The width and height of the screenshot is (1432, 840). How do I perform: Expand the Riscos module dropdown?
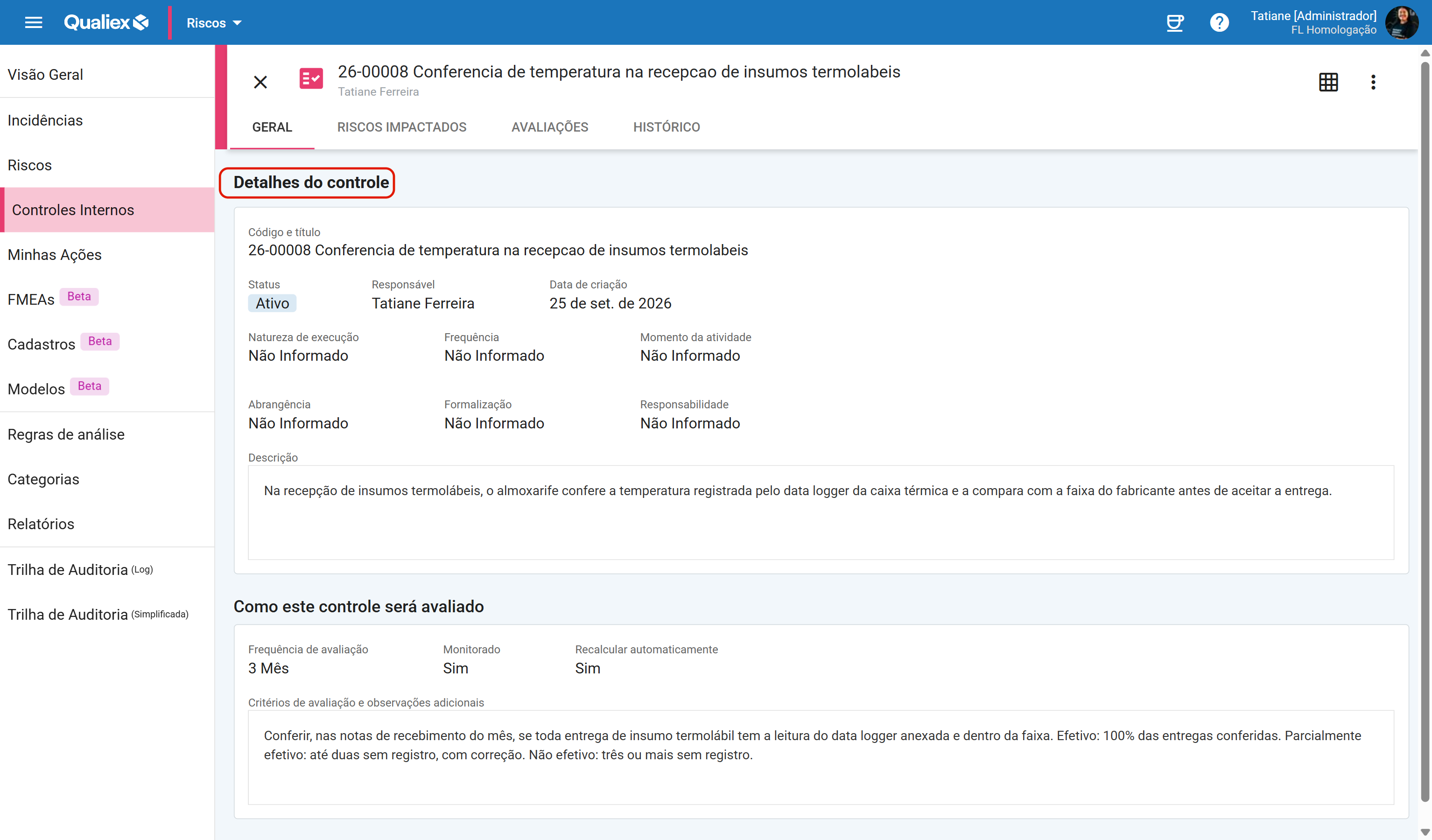(x=214, y=23)
